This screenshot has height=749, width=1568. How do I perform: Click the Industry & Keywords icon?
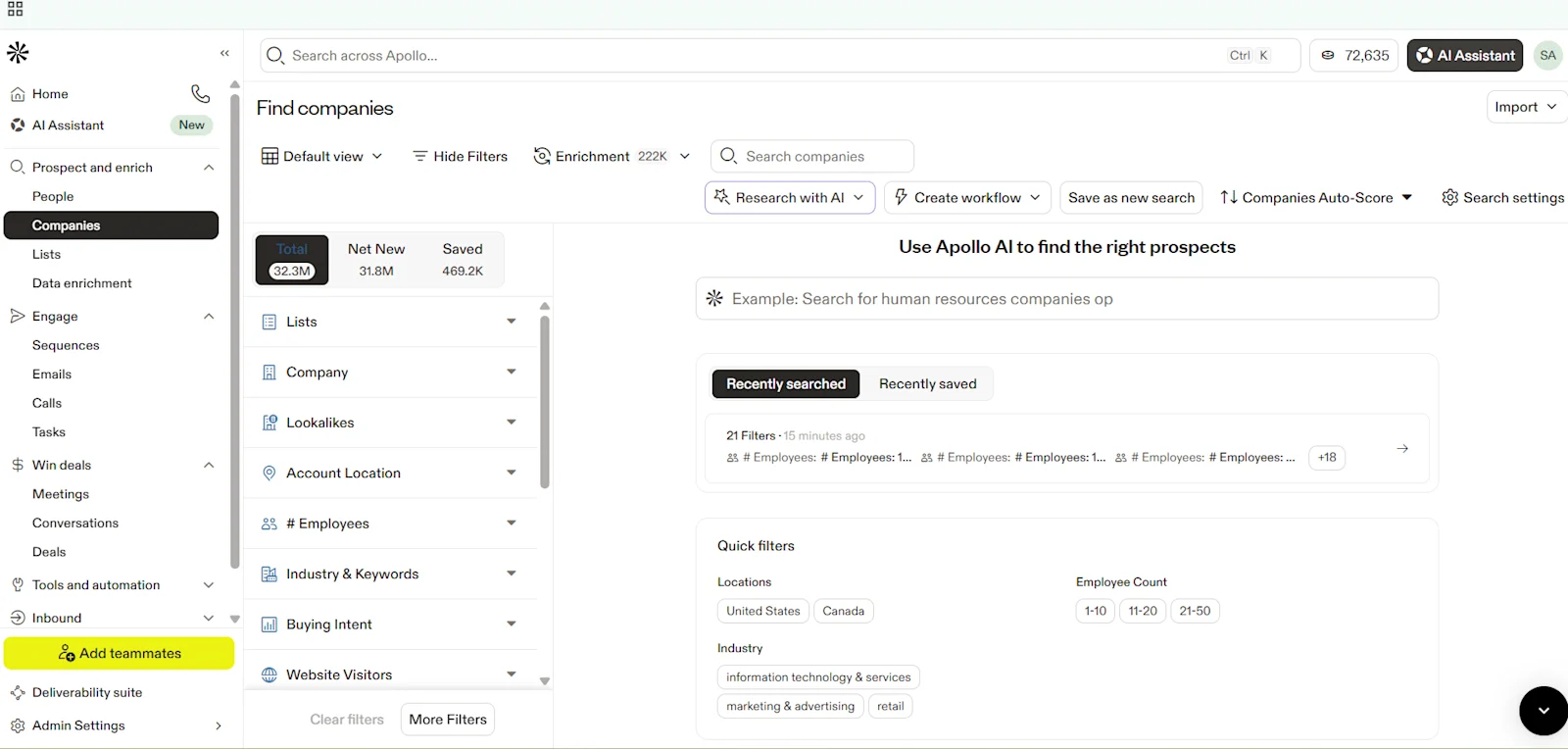pyautogui.click(x=269, y=574)
